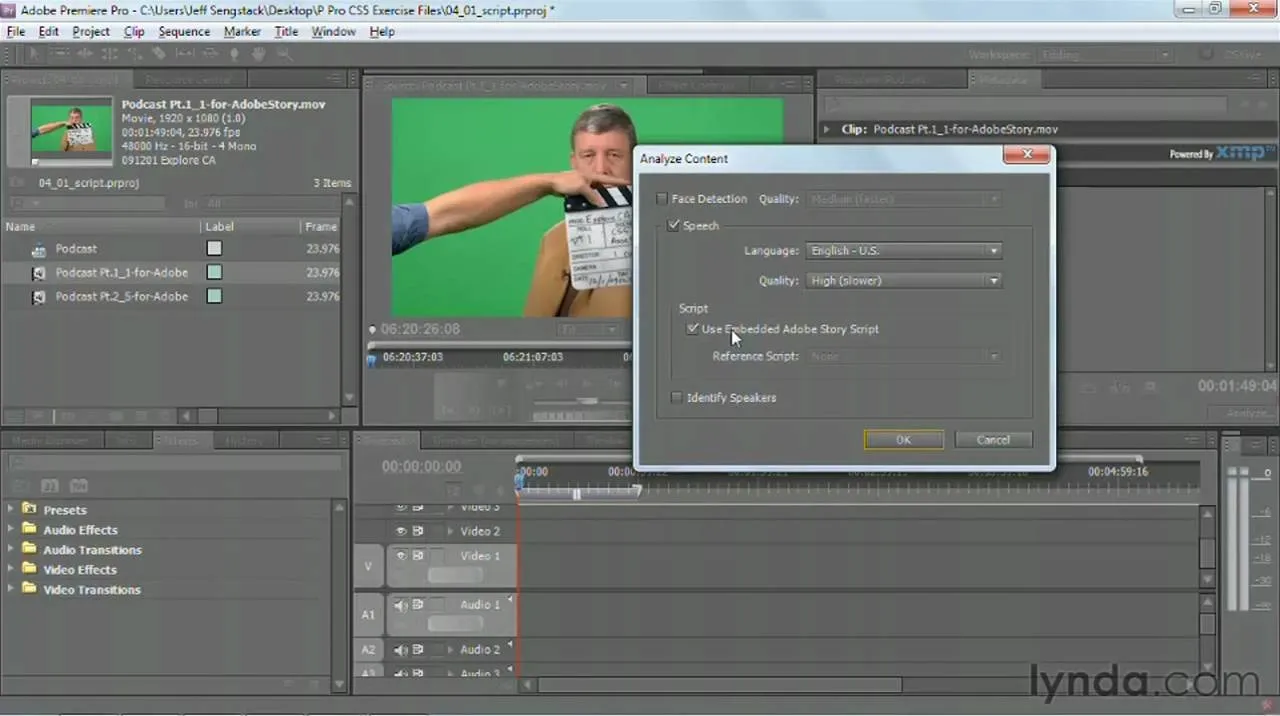Viewport: 1280px width, 716px height.
Task: Click the A1 source track button
Action: pyautogui.click(x=368, y=615)
